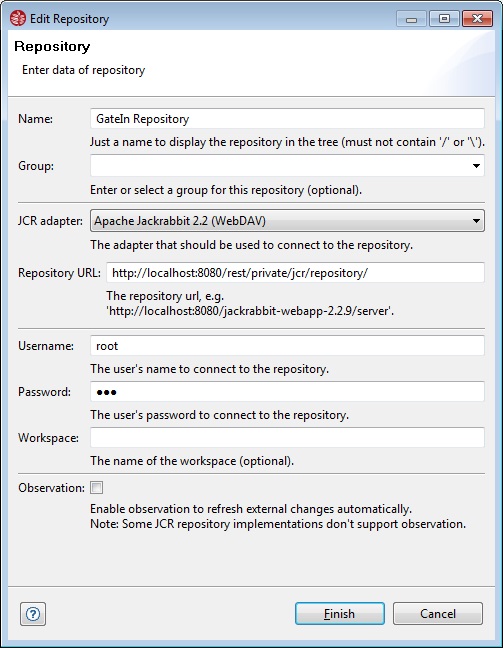Image resolution: width=503 pixels, height=648 pixels.
Task: Click the Edit Repository title bar text
Action: tap(69, 19)
